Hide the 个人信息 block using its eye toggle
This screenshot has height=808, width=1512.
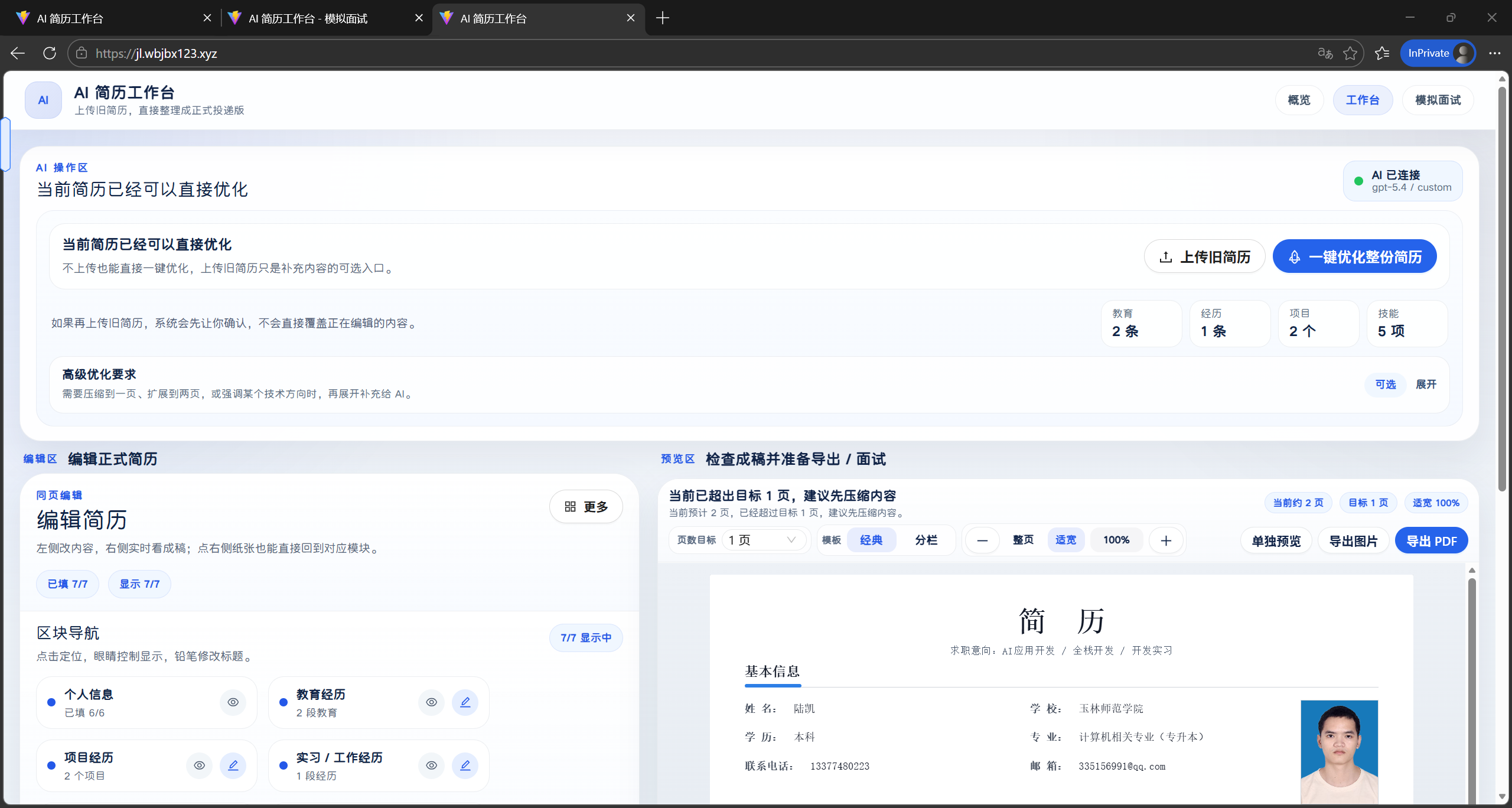[x=233, y=702]
